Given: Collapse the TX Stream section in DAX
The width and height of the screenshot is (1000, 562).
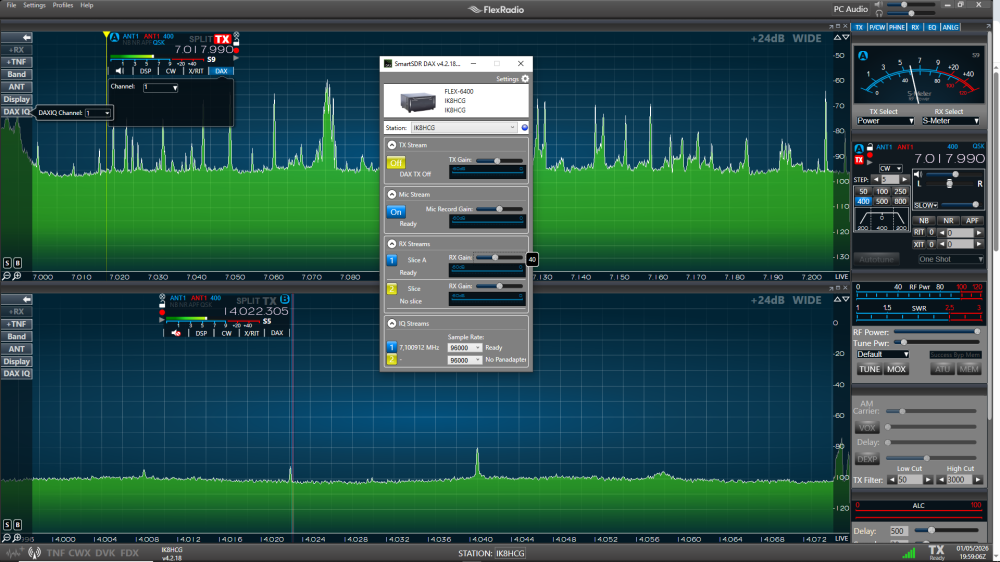Looking at the screenshot, I should pyautogui.click(x=392, y=145).
